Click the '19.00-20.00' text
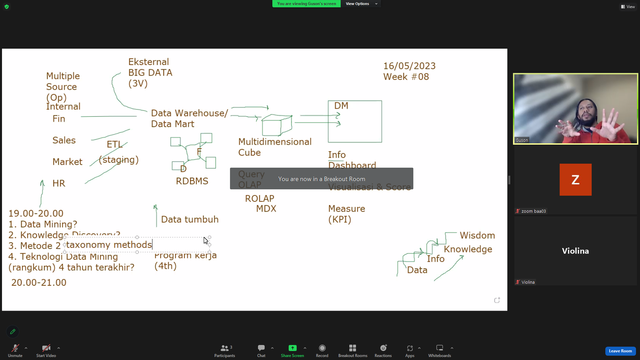Screen dimensions: 640x360 [36, 213]
